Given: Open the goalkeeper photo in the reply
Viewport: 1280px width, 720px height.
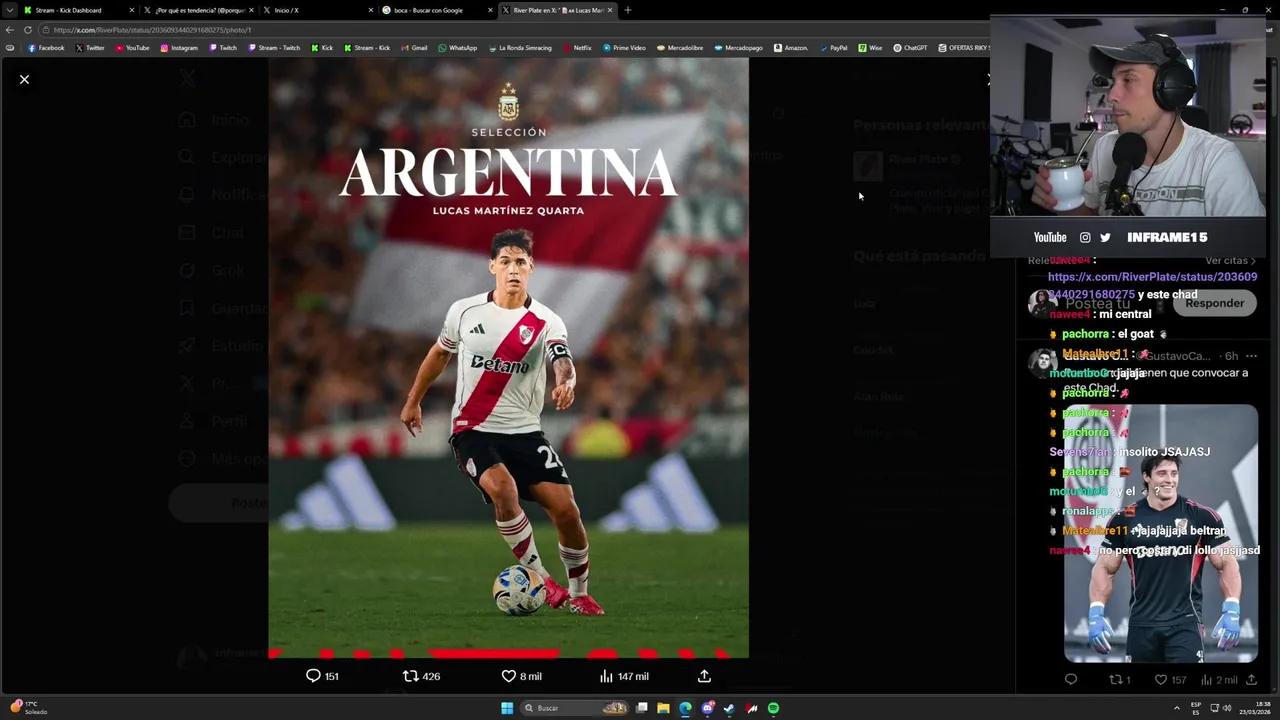Looking at the screenshot, I should (x=1160, y=533).
